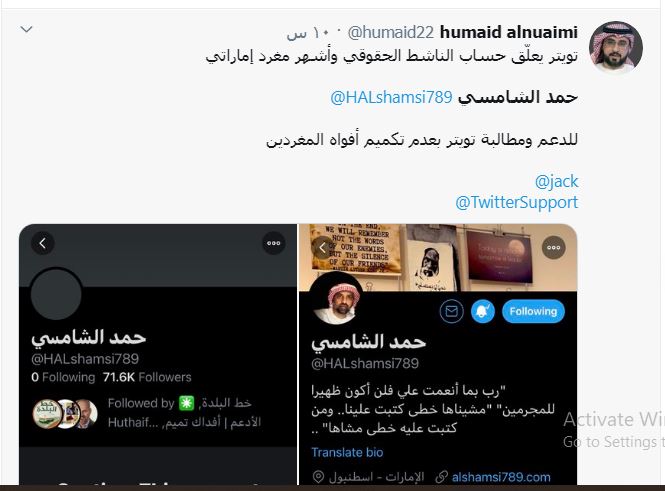Click the blue Following button
Image resolution: width=665 pixels, height=491 pixels.
(x=533, y=311)
